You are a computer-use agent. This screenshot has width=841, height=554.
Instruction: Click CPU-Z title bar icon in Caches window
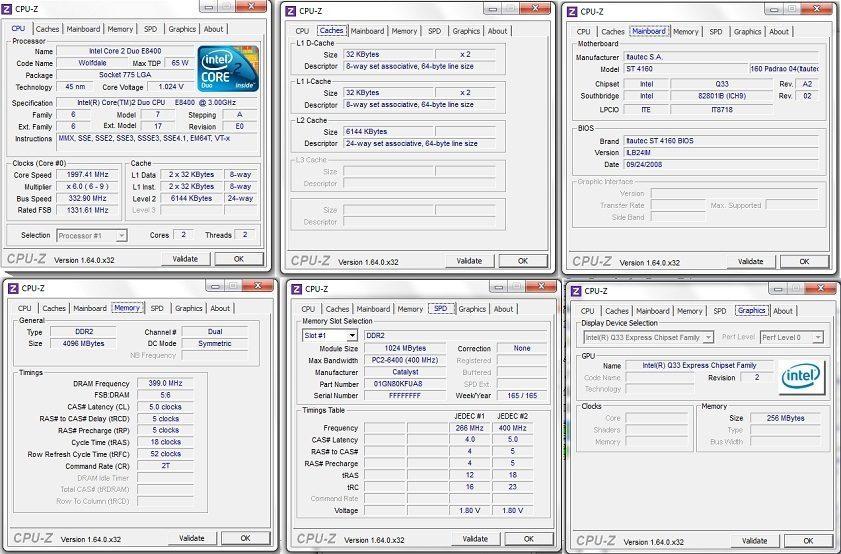tap(291, 11)
